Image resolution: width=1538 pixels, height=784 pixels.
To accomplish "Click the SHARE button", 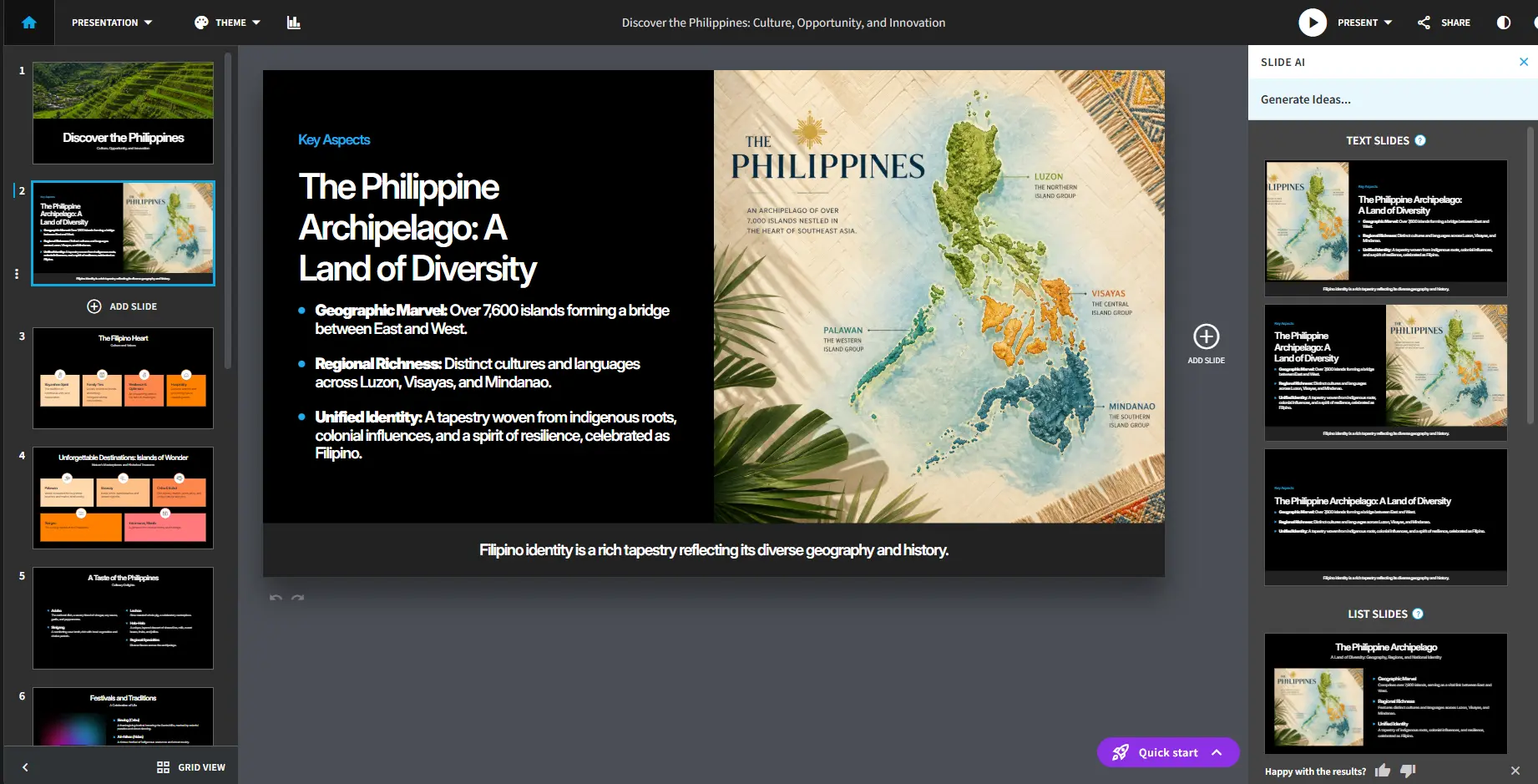I will click(x=1444, y=23).
